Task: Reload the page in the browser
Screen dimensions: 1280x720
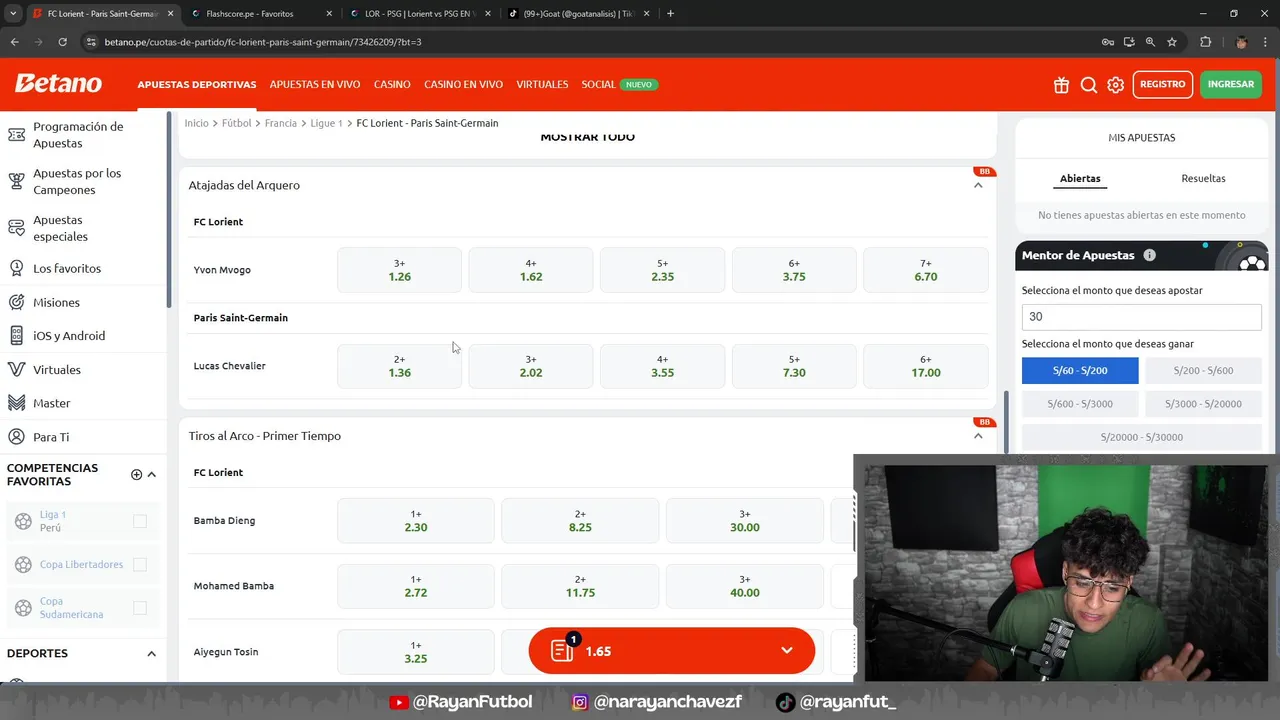Action: [x=62, y=42]
